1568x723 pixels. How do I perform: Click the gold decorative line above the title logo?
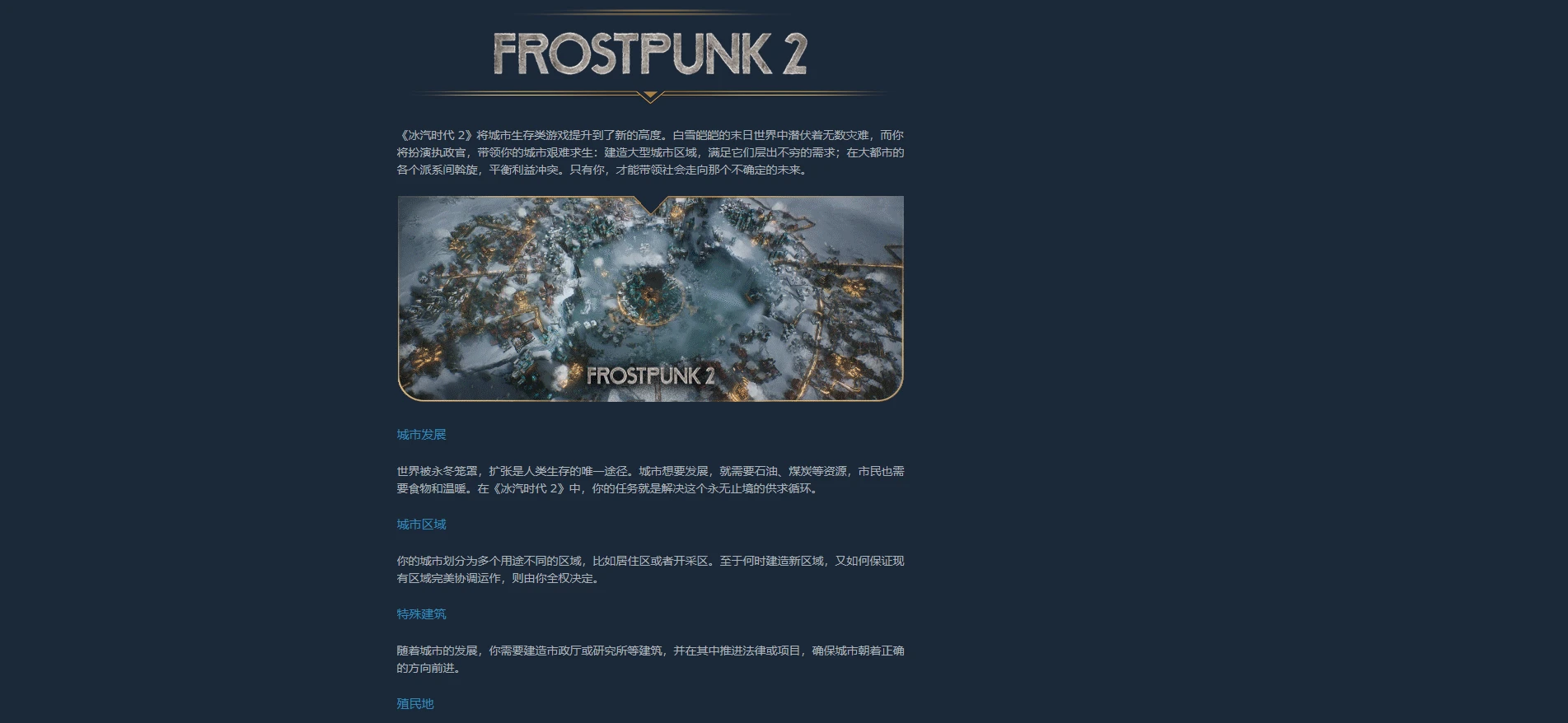click(x=650, y=12)
